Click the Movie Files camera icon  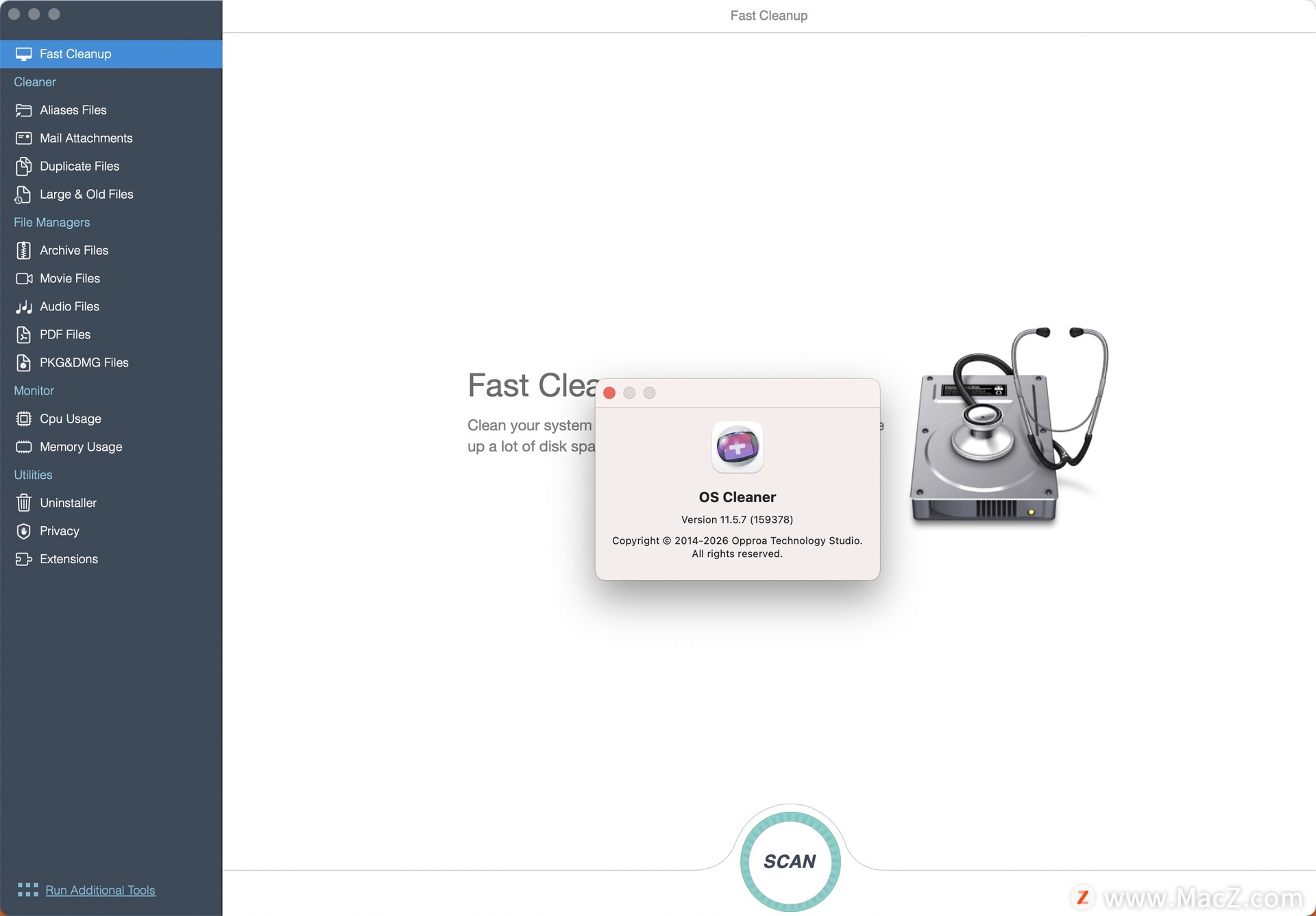coord(23,279)
